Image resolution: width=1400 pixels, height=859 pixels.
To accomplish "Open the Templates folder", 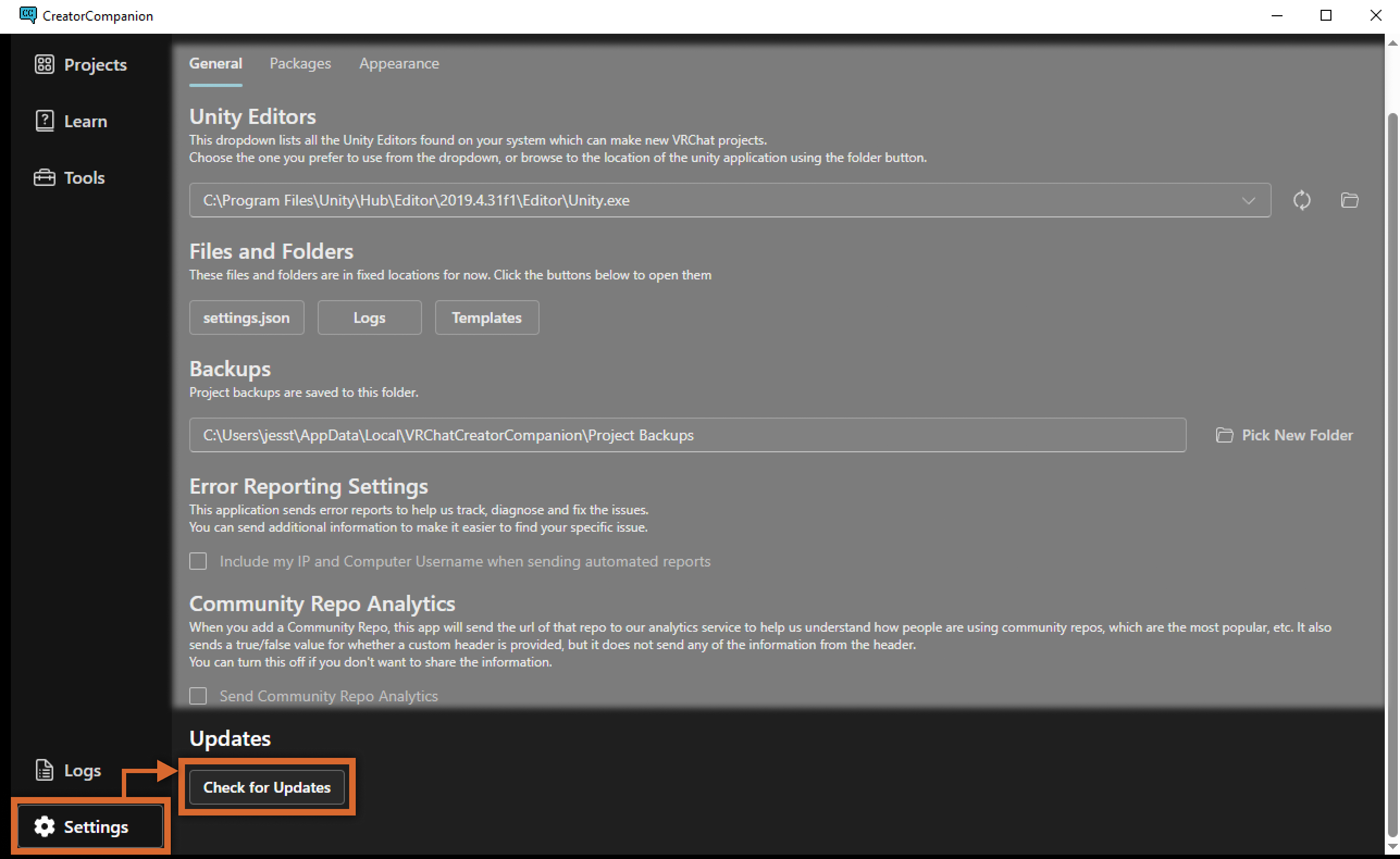I will [486, 317].
